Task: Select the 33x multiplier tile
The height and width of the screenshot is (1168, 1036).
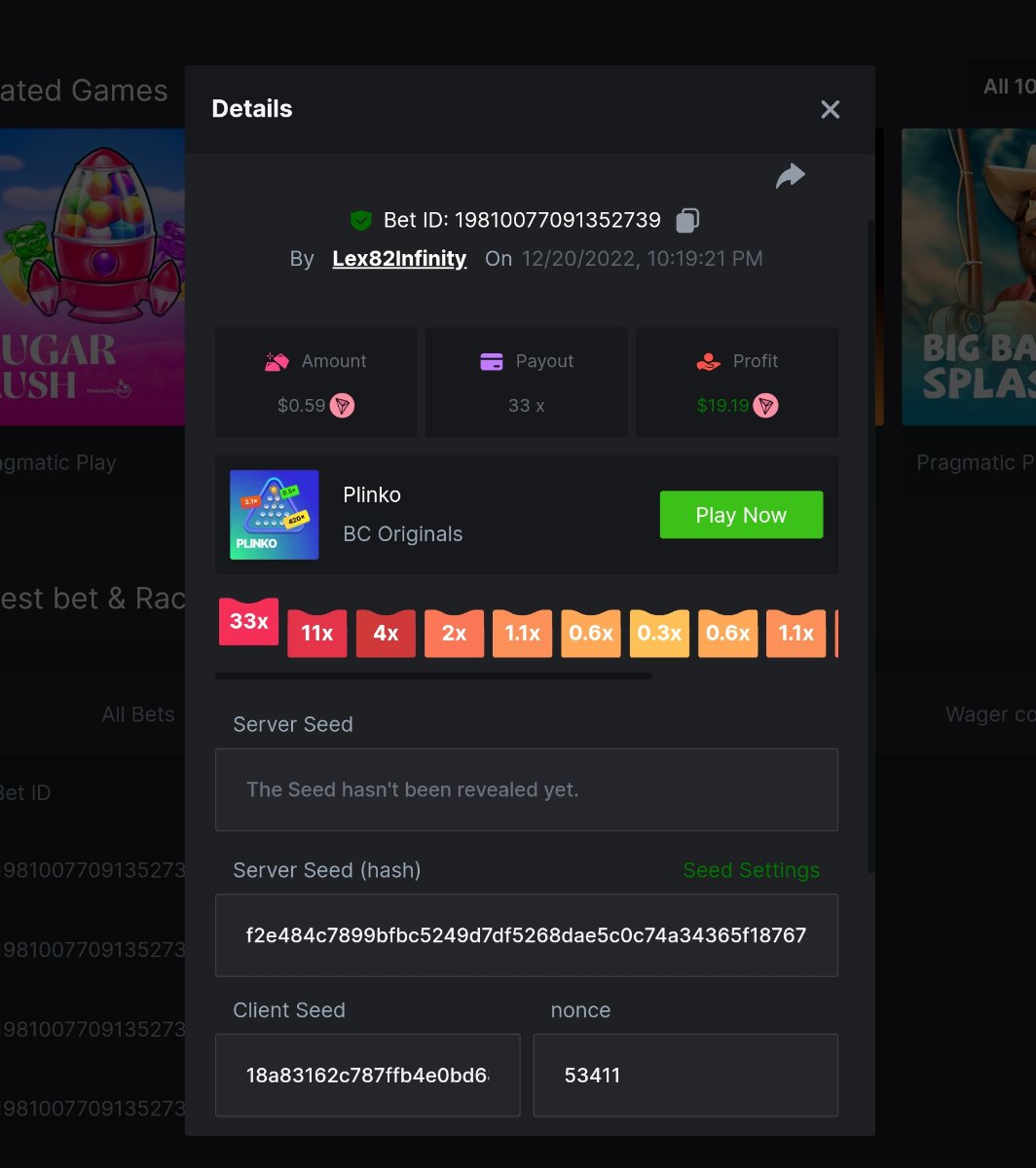Action: (x=248, y=621)
